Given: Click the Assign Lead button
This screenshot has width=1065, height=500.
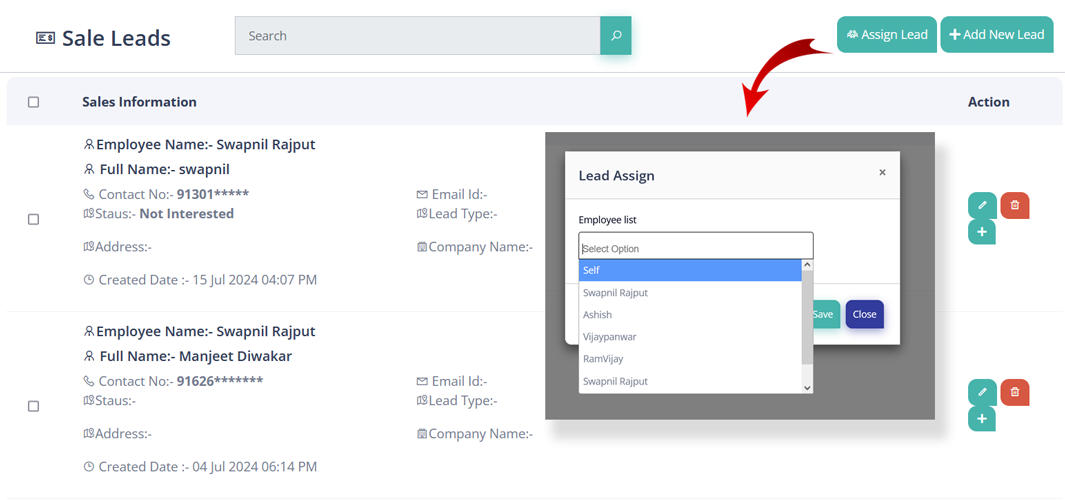Looking at the screenshot, I should [x=887, y=35].
